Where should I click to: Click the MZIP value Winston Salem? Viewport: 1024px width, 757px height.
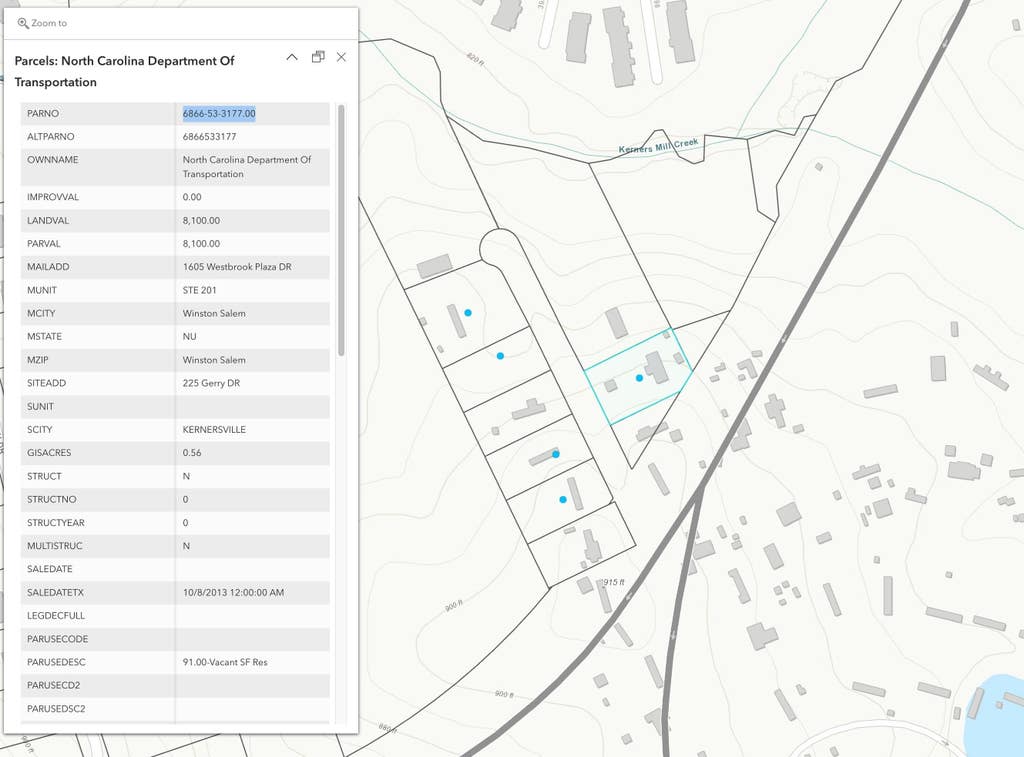tap(214, 360)
